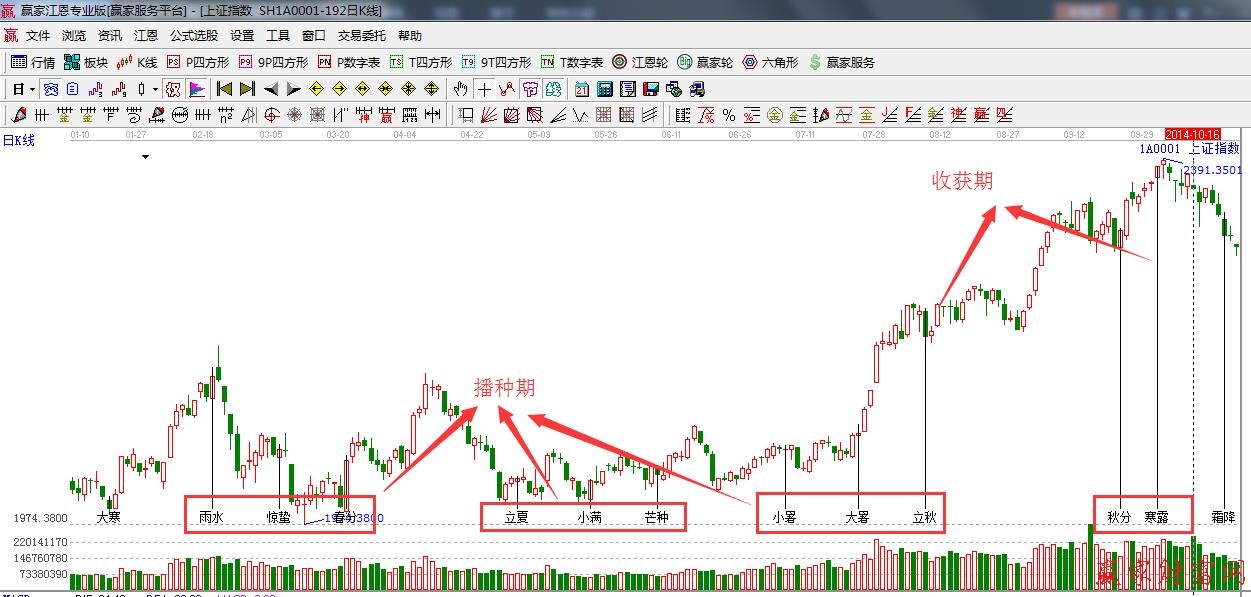Toggle the colored flag display button
Image resolution: width=1251 pixels, height=597 pixels.
point(197,89)
